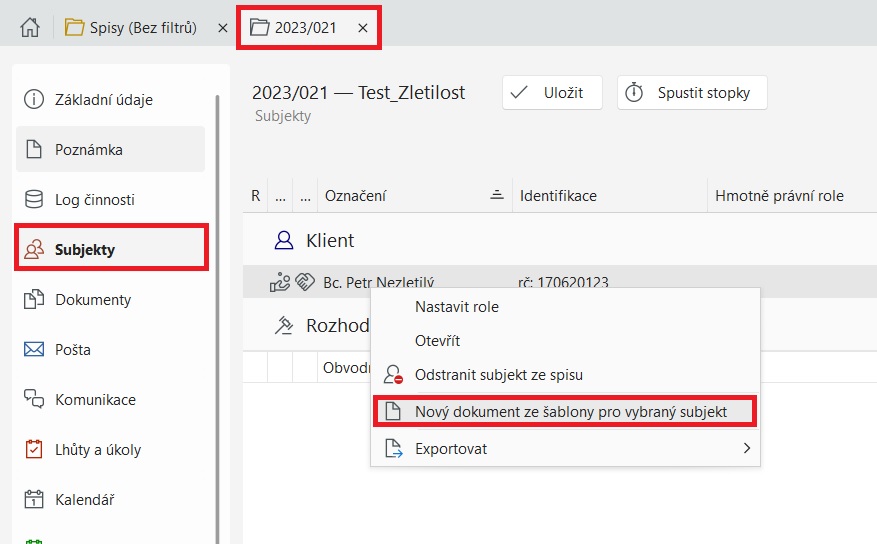
Task: Open the Poznámka section
Action: coord(111,149)
